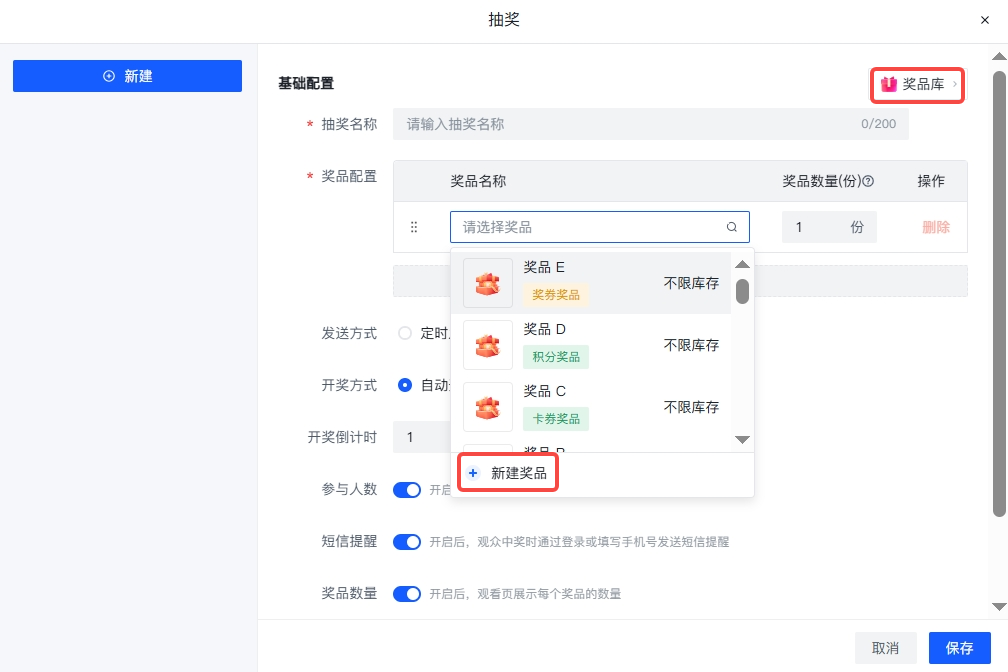
Task: Click the 奖品 D gift icon
Action: (488, 345)
